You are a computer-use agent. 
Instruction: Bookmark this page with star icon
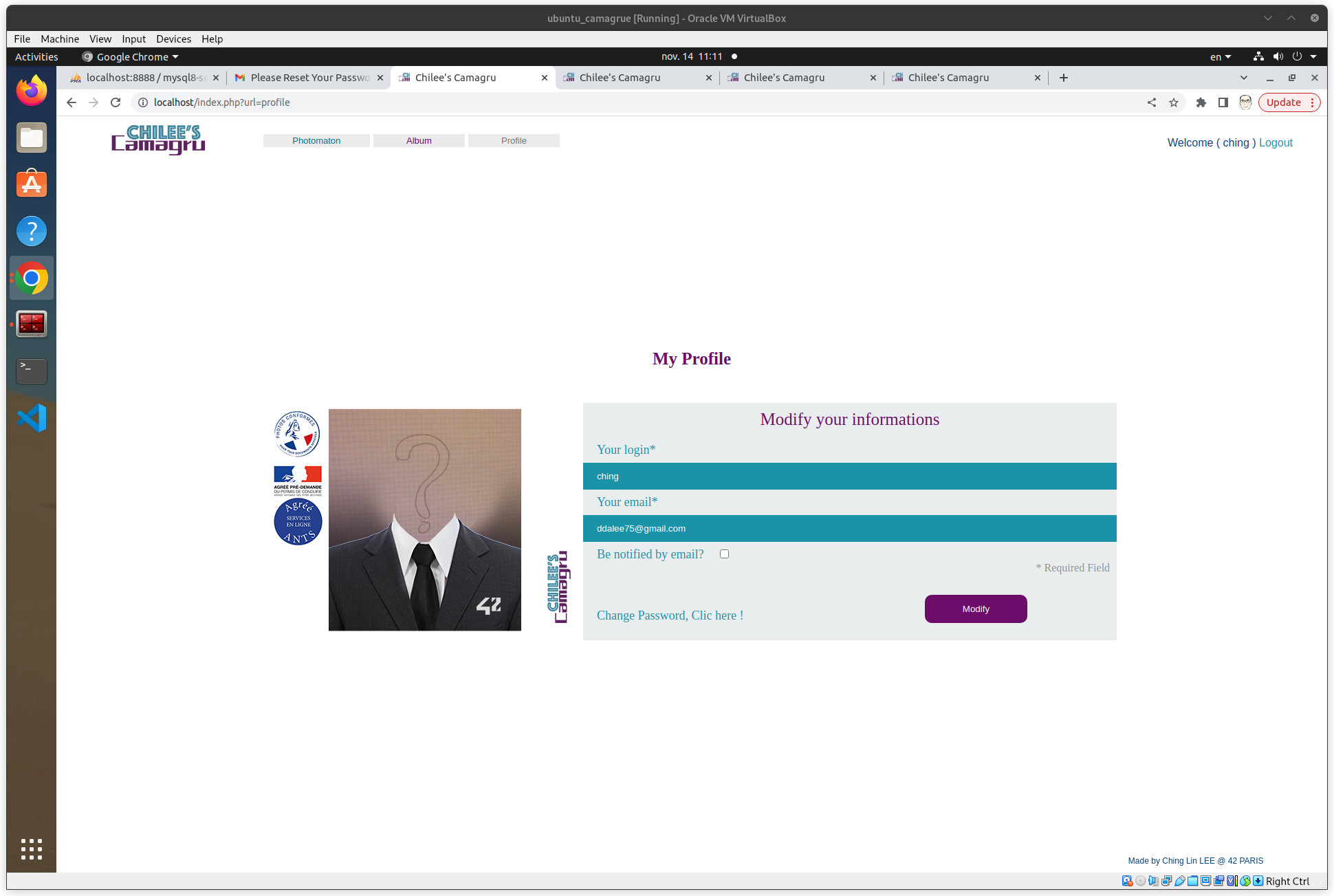click(1174, 102)
